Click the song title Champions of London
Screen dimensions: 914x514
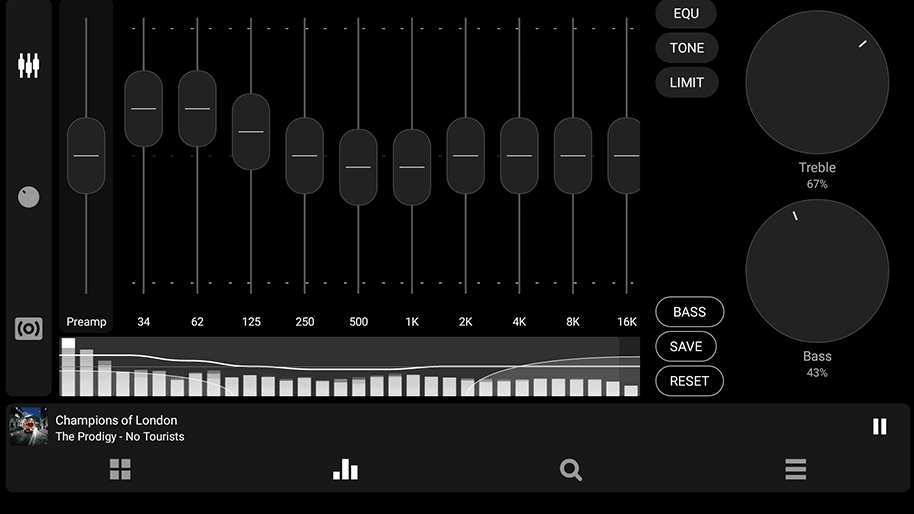pyautogui.click(x=116, y=420)
